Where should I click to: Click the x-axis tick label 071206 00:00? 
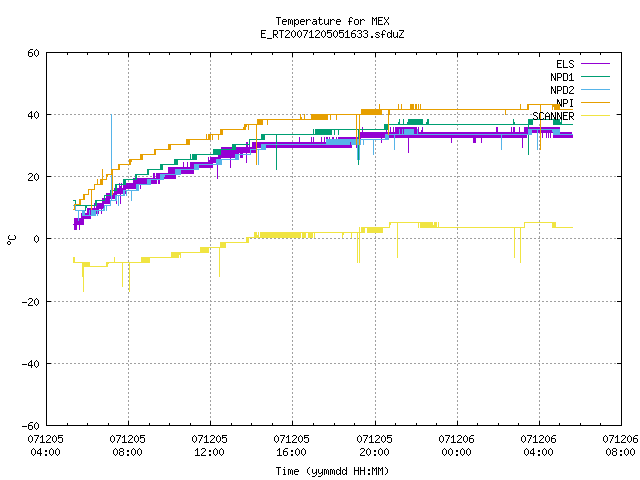pyautogui.click(x=456, y=446)
